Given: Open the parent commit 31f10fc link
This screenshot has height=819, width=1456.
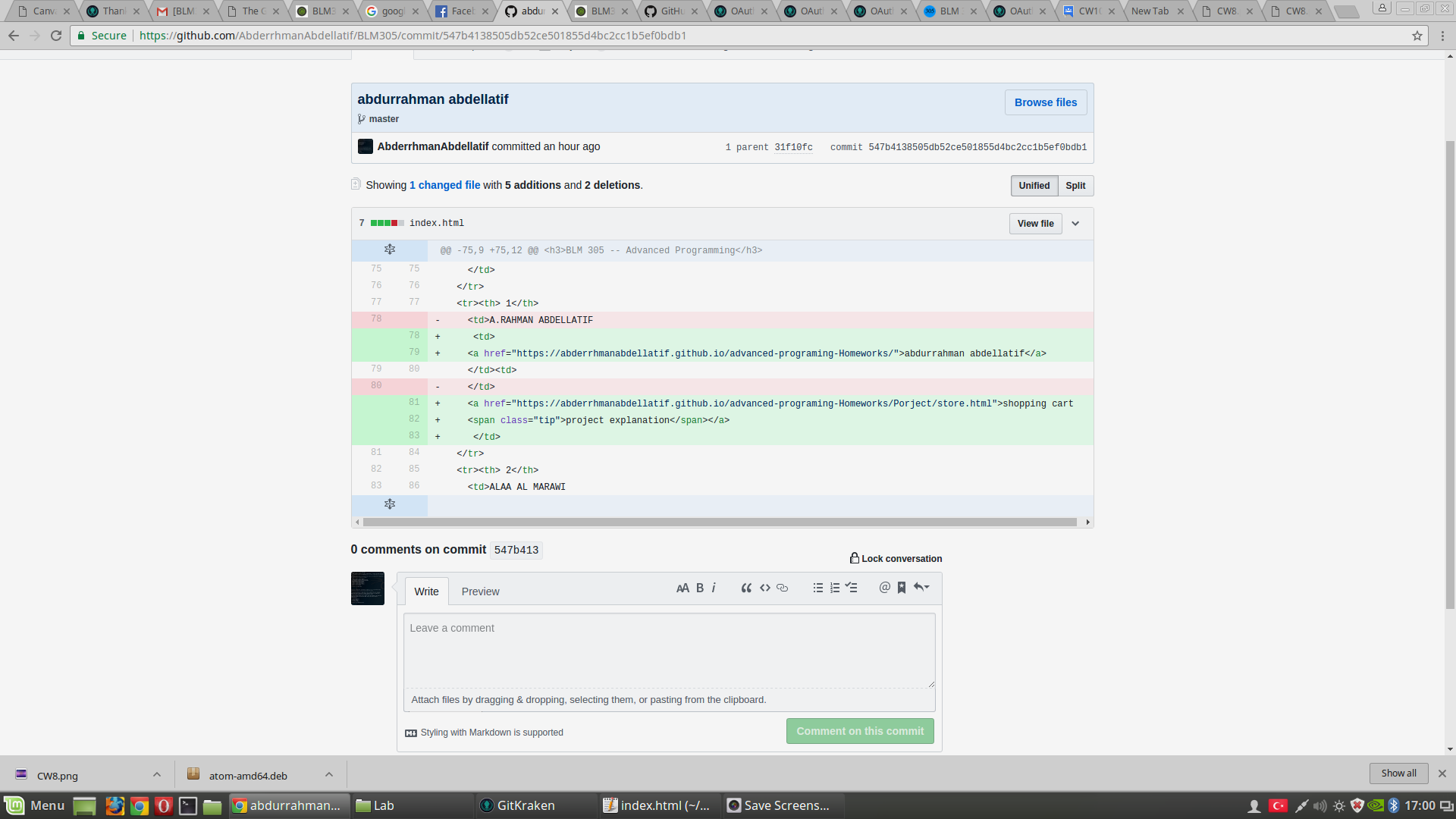Looking at the screenshot, I should pyautogui.click(x=793, y=148).
